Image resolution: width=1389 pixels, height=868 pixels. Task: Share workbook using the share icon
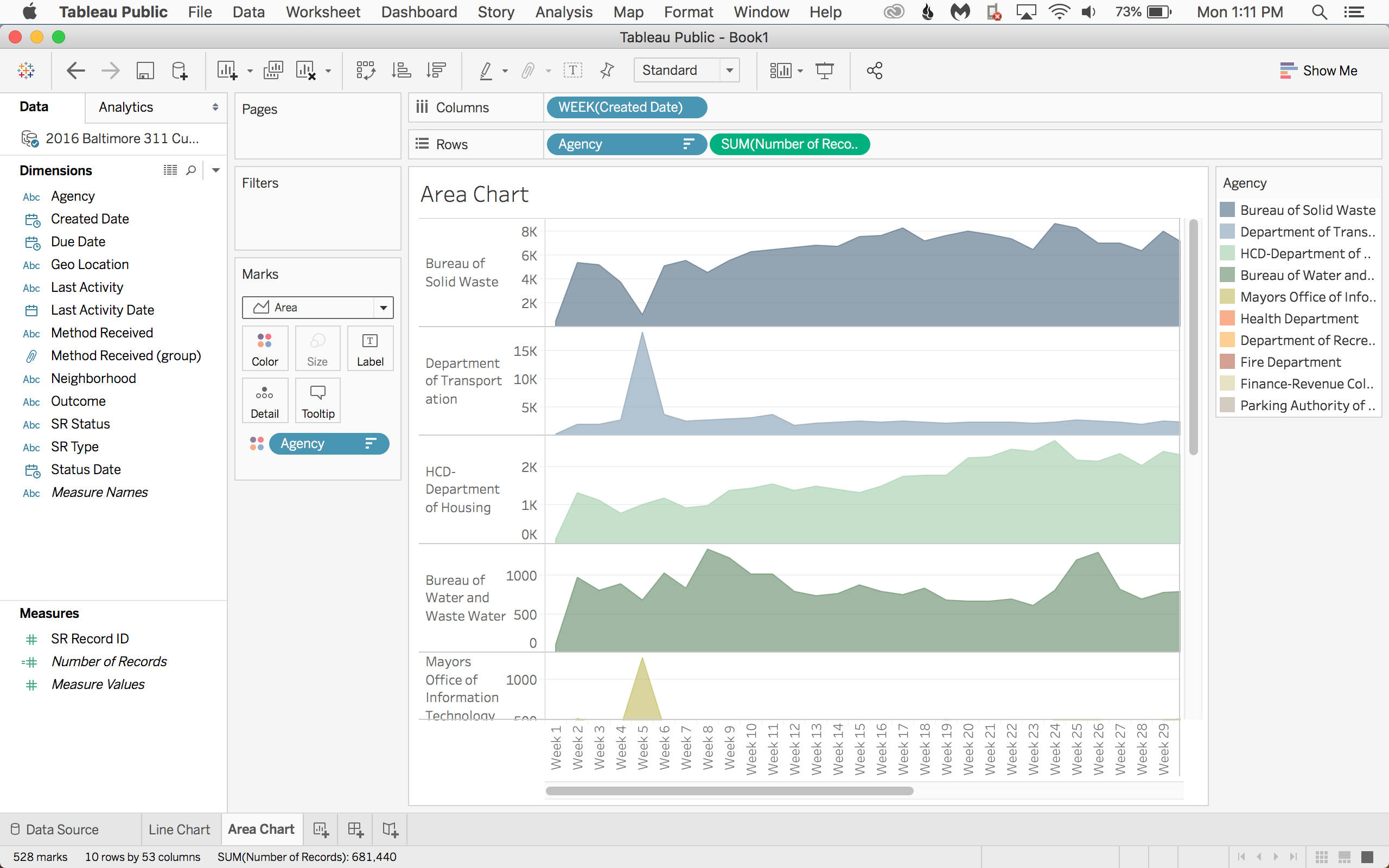click(x=875, y=71)
